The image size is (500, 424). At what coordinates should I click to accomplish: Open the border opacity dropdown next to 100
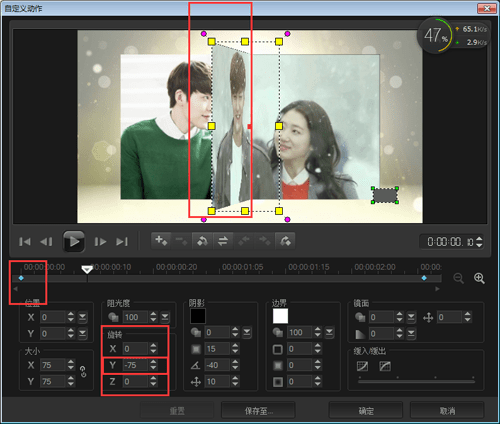(x=329, y=332)
